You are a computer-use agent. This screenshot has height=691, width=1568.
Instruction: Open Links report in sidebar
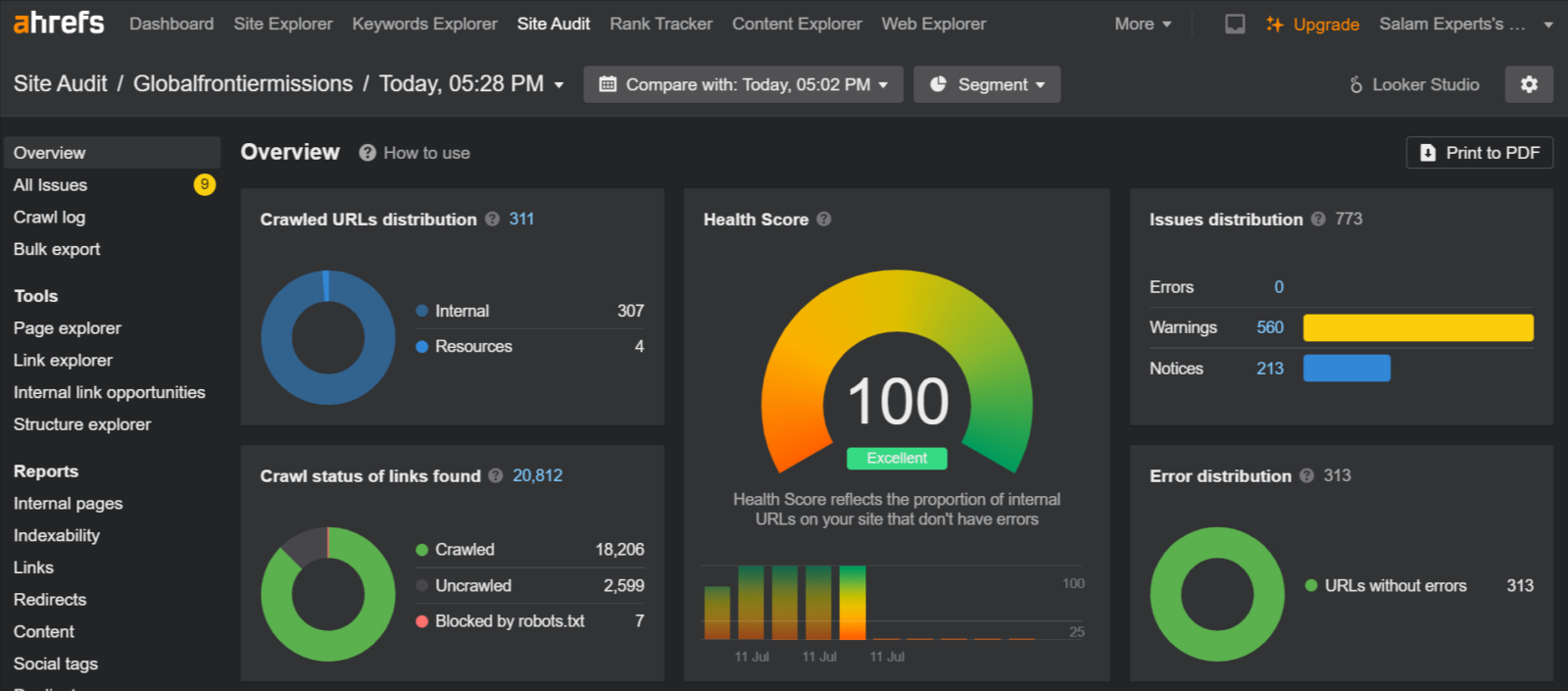33,568
